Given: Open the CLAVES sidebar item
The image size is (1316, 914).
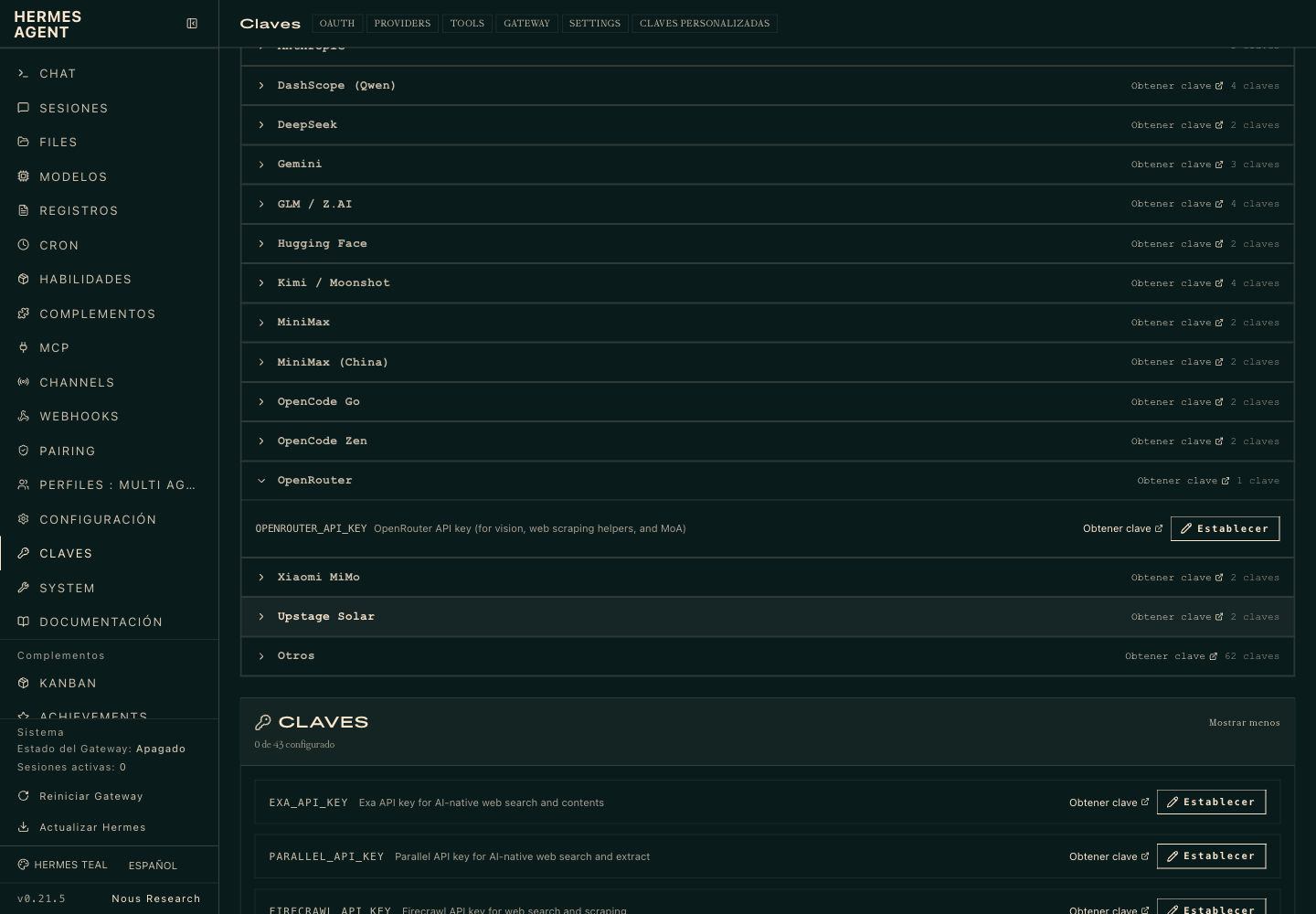Looking at the screenshot, I should 109,553.
